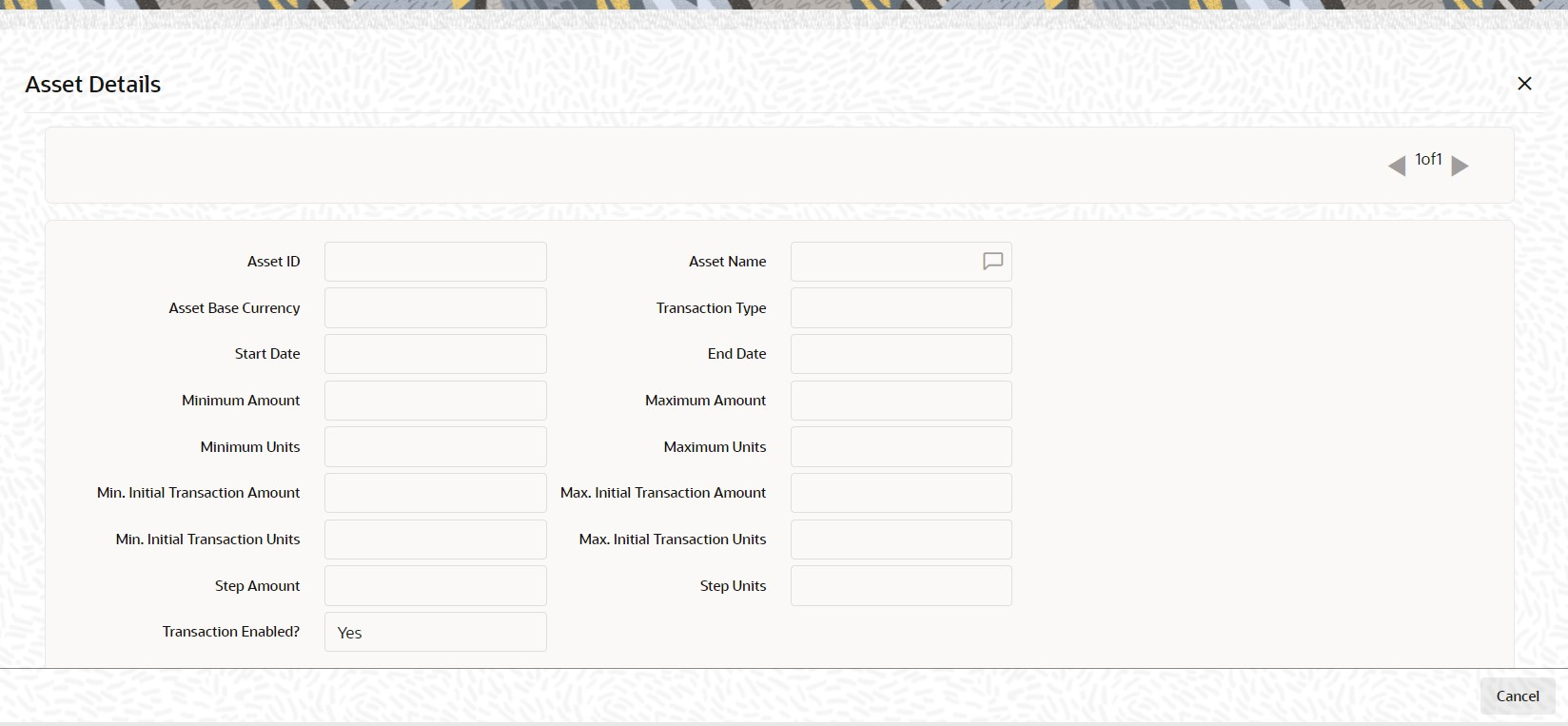1568x726 pixels.
Task: Select Max. Initial Transaction Units field
Action: pos(901,540)
